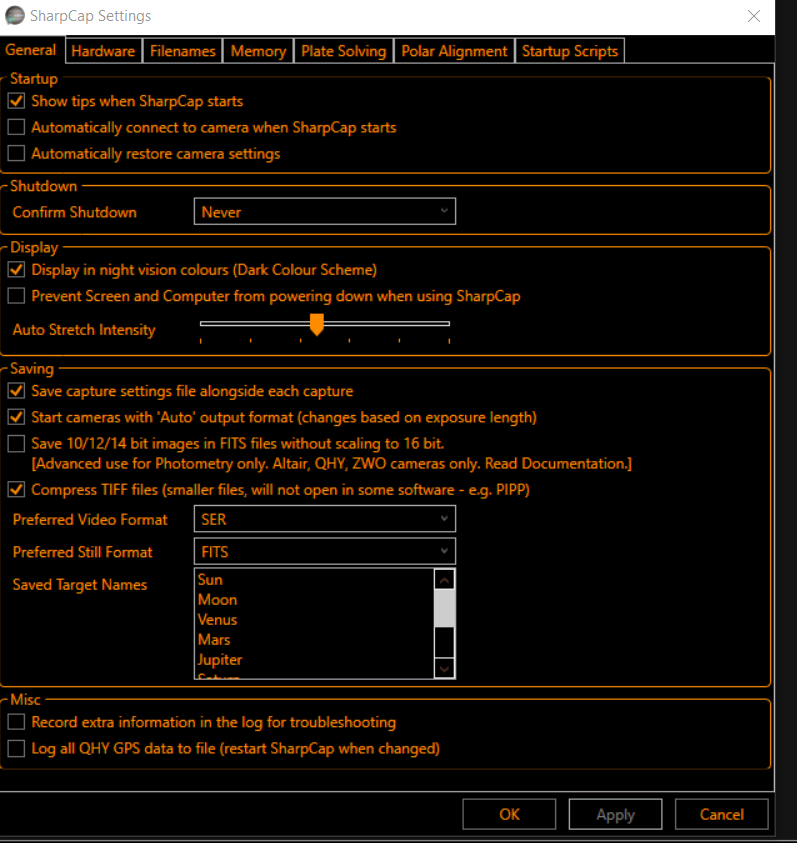Image resolution: width=797 pixels, height=843 pixels.
Task: Click the Auto Stretch Intensity slider handle
Action: click(317, 324)
